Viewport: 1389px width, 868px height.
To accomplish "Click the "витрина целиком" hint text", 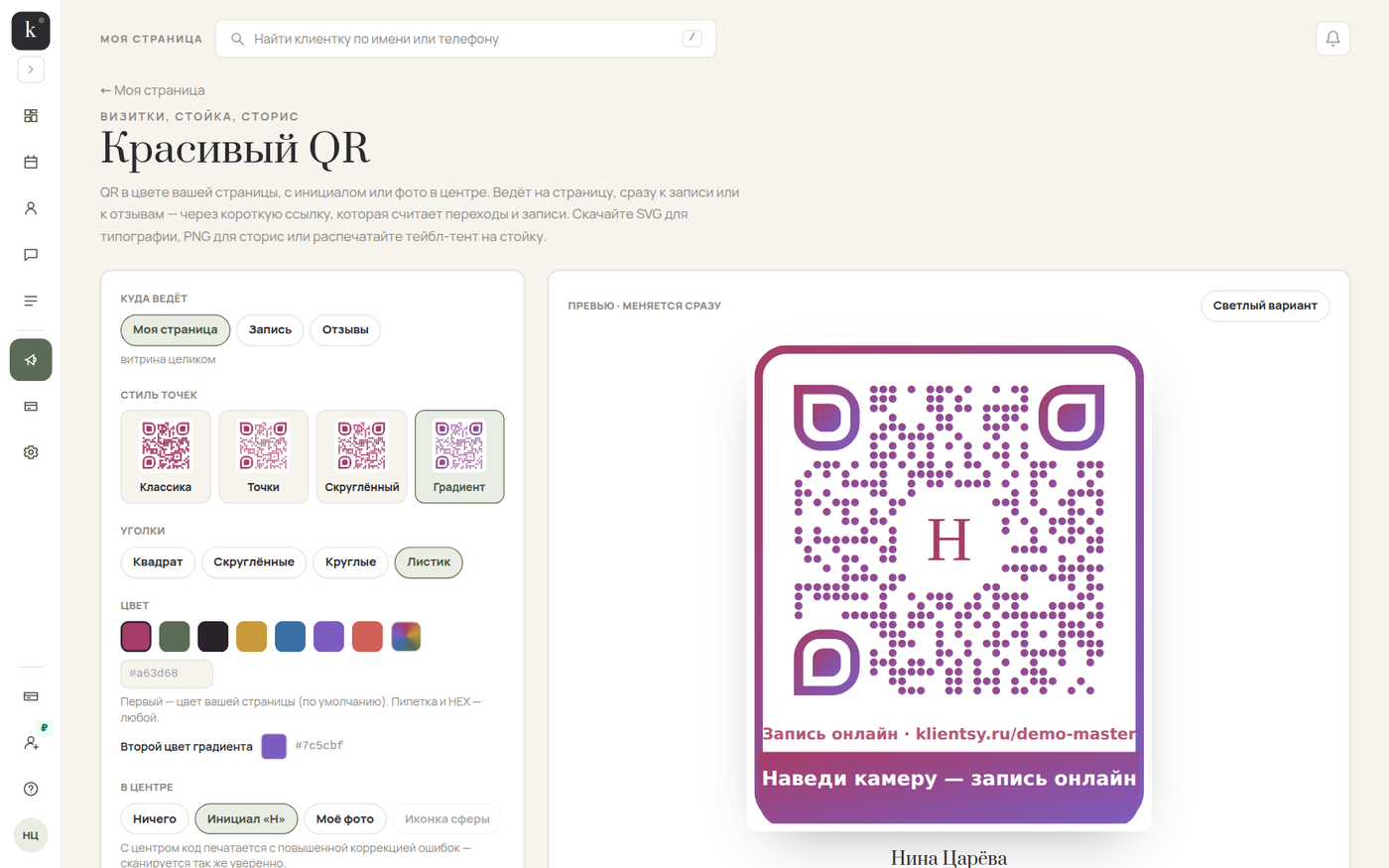I will 168,359.
